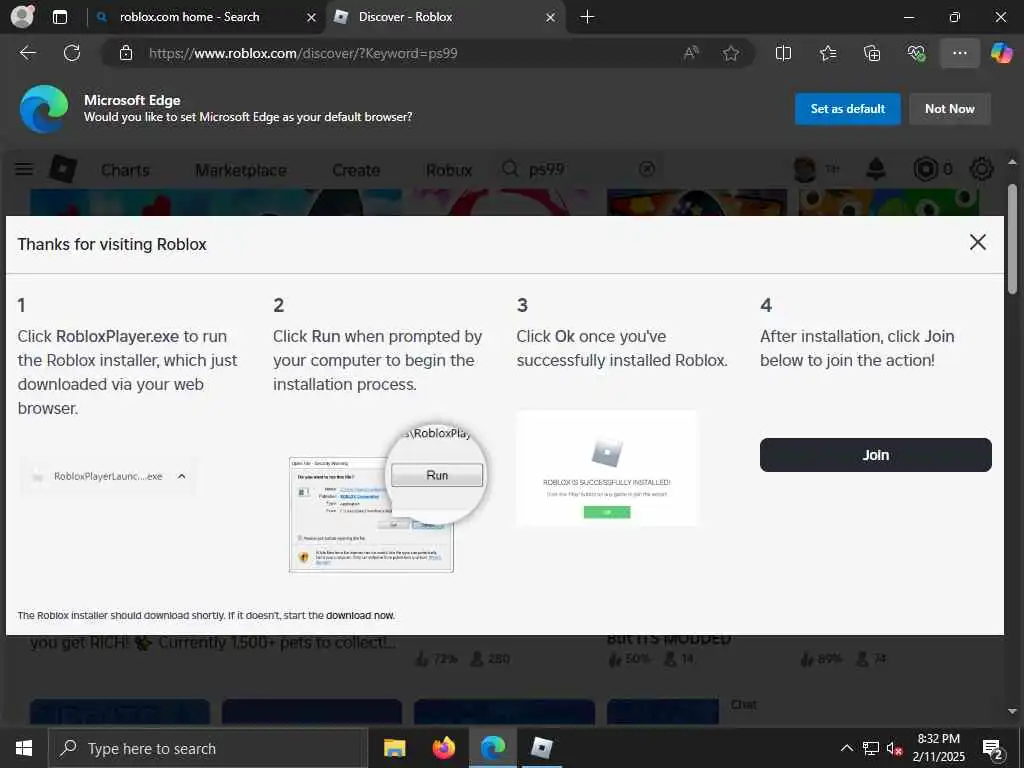Image resolution: width=1024 pixels, height=768 pixels.
Task: Show hidden system tray icons
Action: [x=846, y=748]
